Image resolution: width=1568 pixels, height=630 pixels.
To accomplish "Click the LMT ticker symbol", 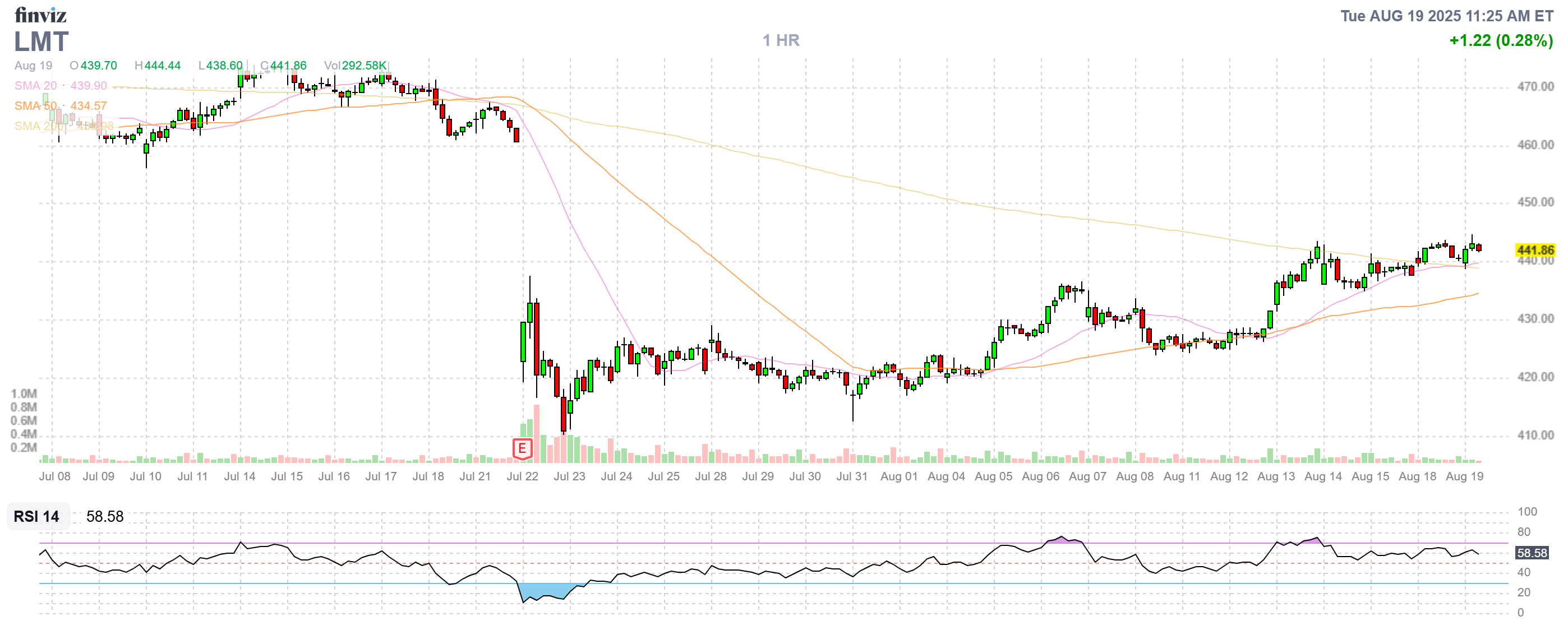I will (x=41, y=42).
